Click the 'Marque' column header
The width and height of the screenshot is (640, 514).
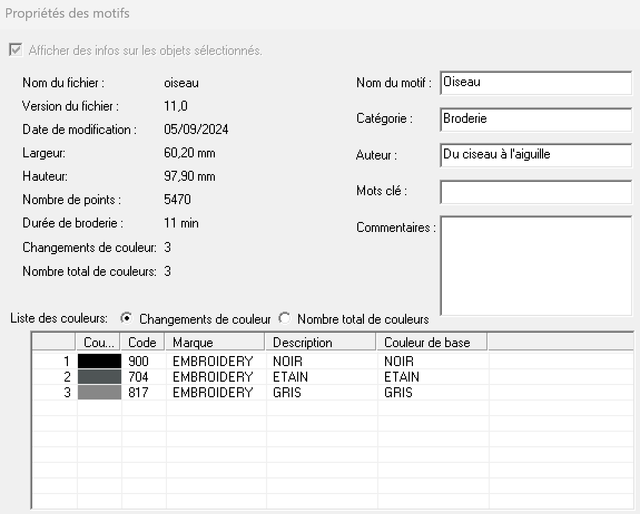[x=215, y=342]
